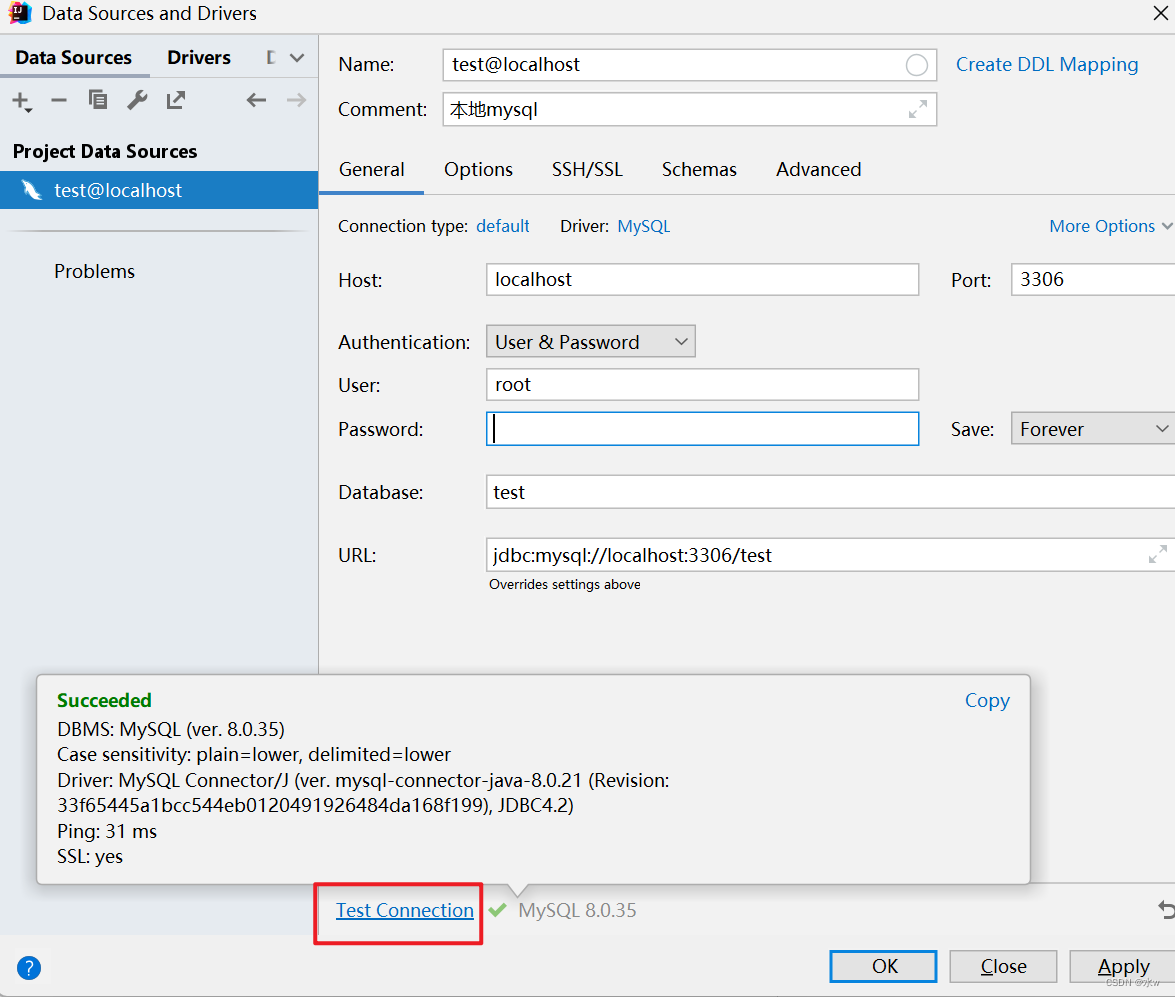1175x997 pixels.
Task: Click the Test Connection link
Action: click(404, 910)
